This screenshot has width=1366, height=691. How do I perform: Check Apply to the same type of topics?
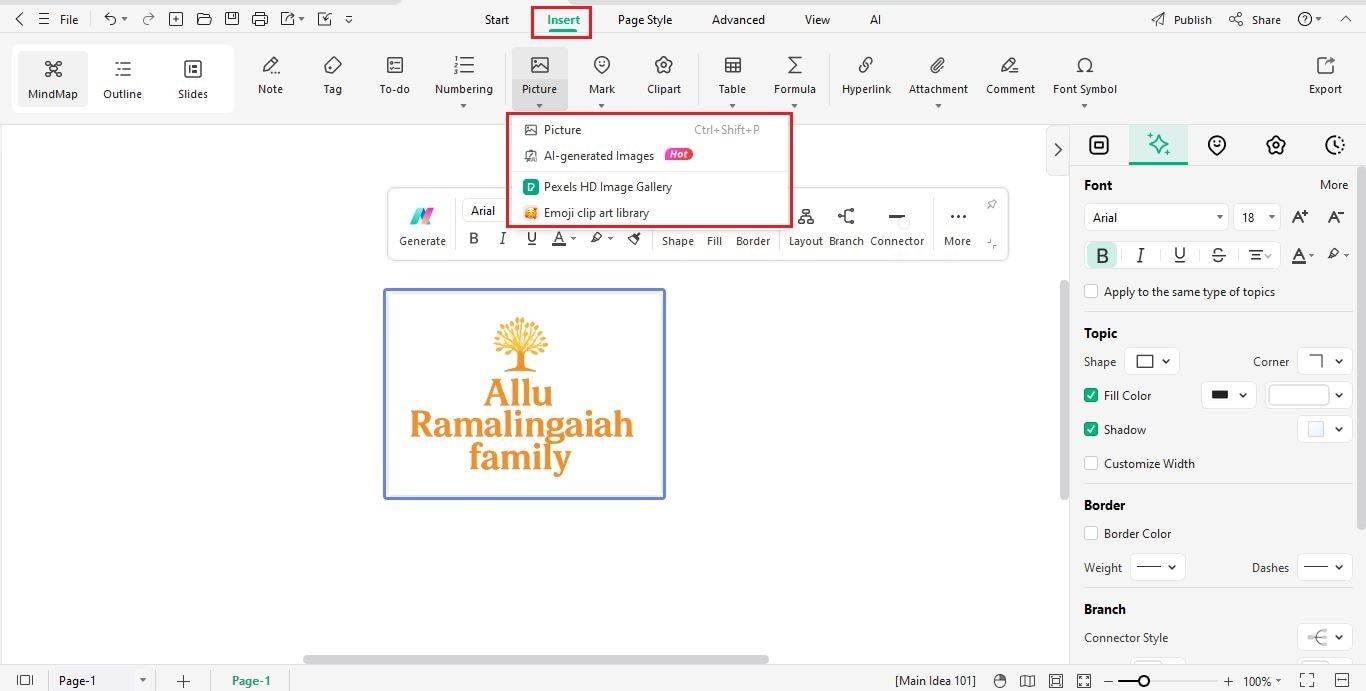pyautogui.click(x=1091, y=292)
